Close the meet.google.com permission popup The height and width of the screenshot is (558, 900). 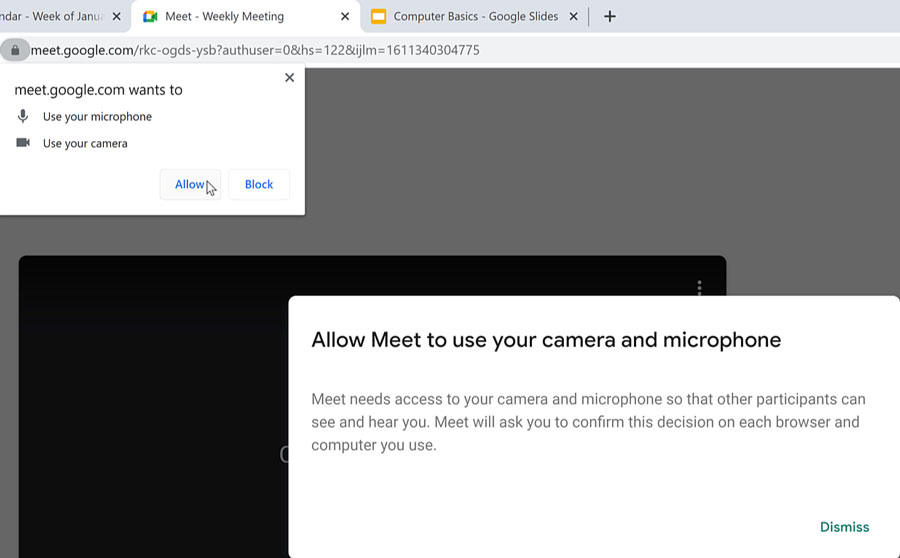(x=289, y=78)
